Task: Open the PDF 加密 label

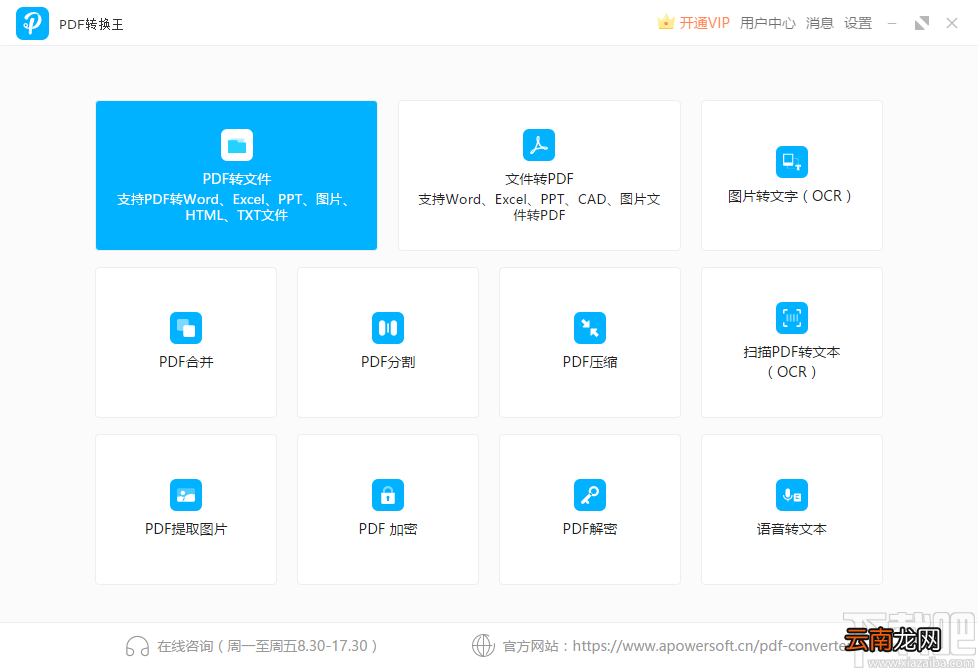Action: pyautogui.click(x=388, y=529)
